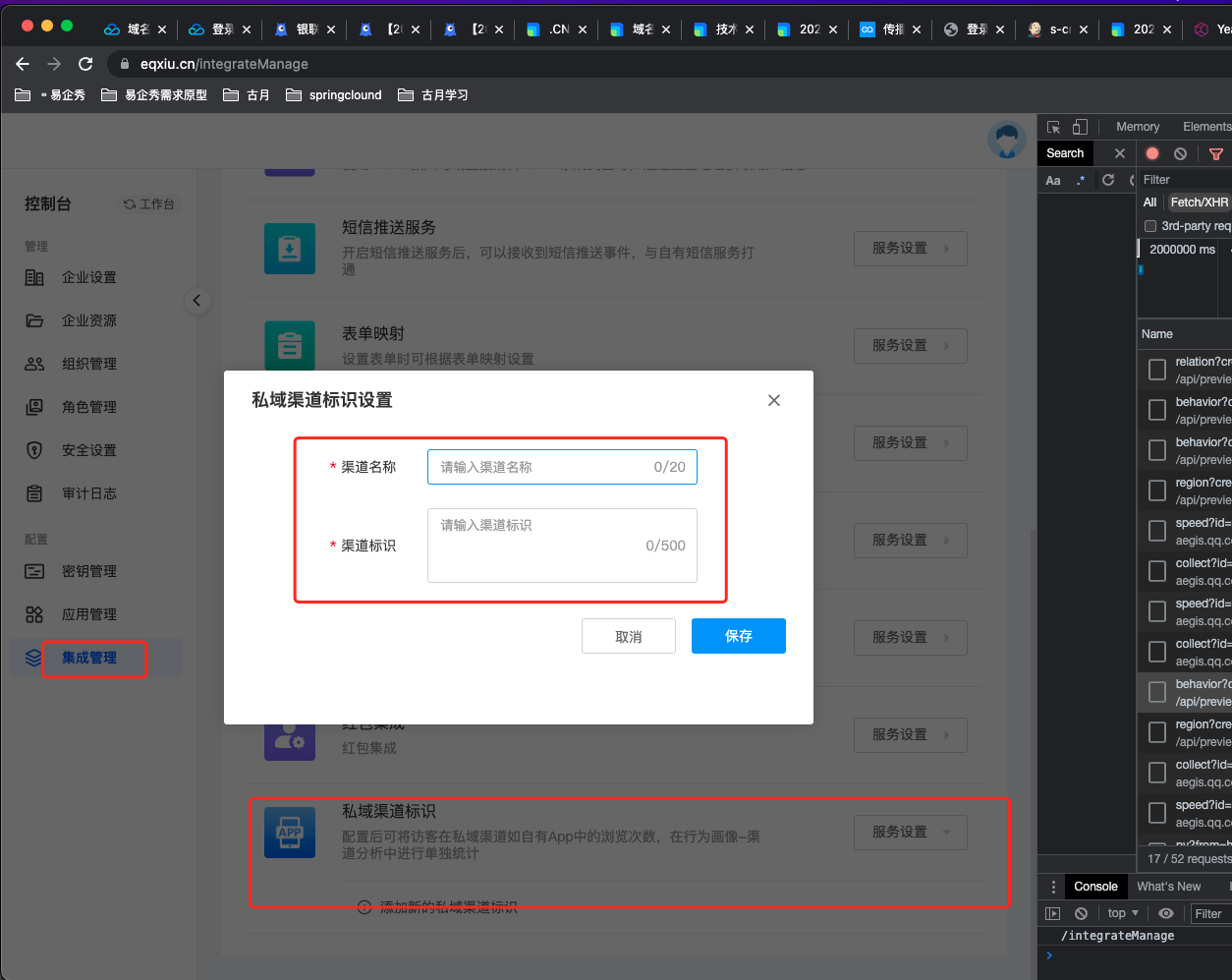Click the match case Aa search icon
The height and width of the screenshot is (980, 1232).
1053,180
